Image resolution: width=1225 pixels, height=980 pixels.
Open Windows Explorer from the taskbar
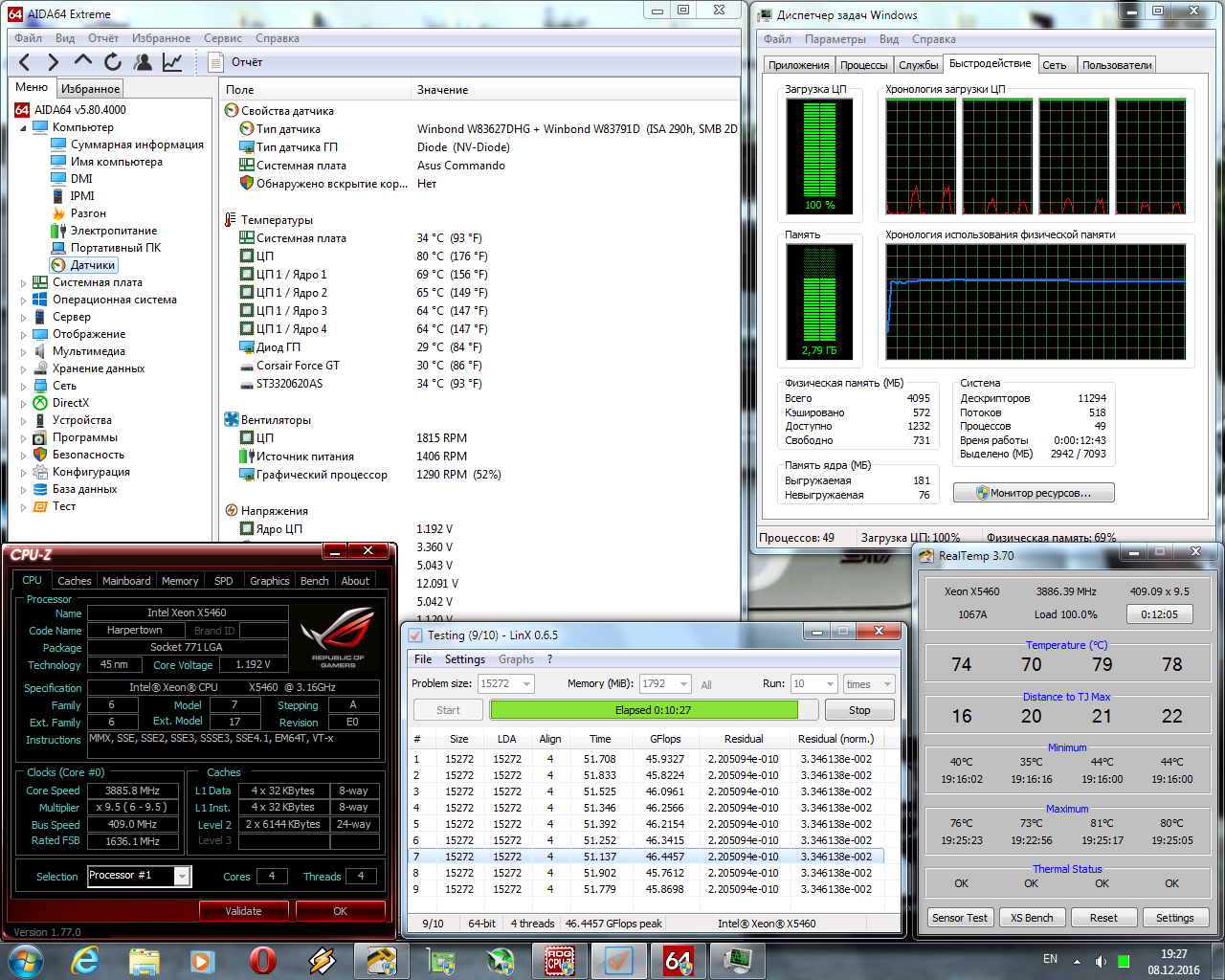145,960
